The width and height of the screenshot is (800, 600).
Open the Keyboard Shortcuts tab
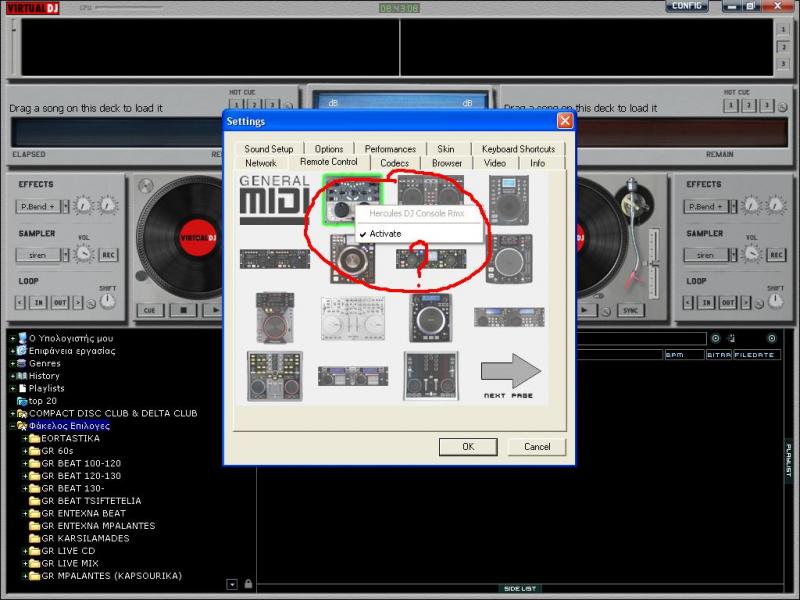coord(518,149)
